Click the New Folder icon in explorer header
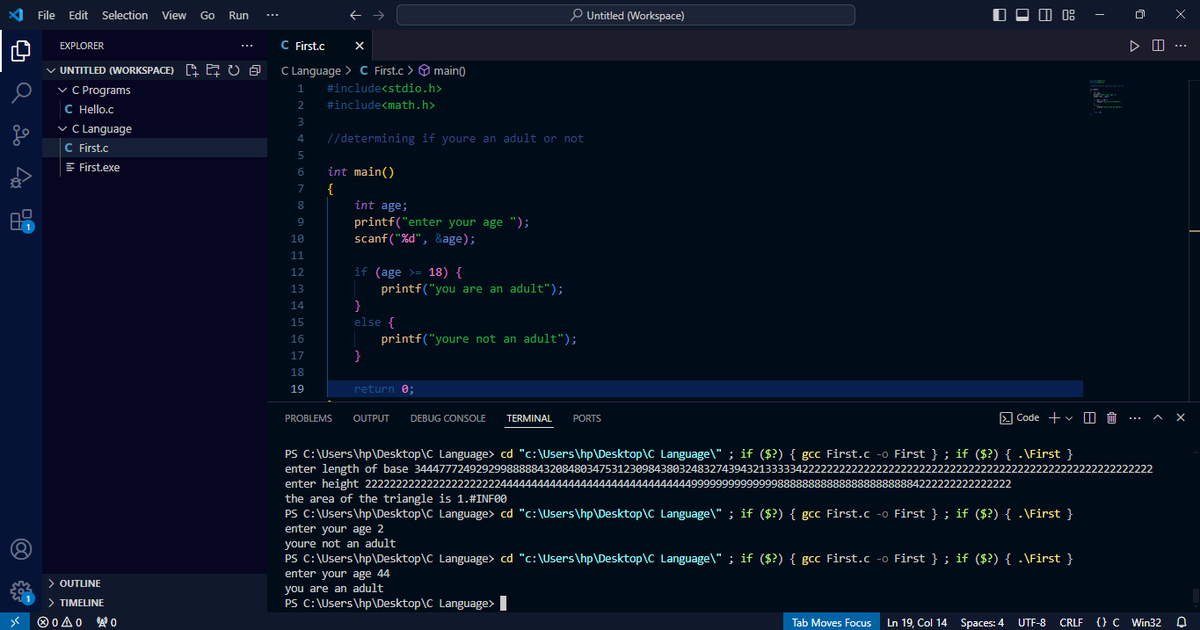 pyautogui.click(x=213, y=70)
